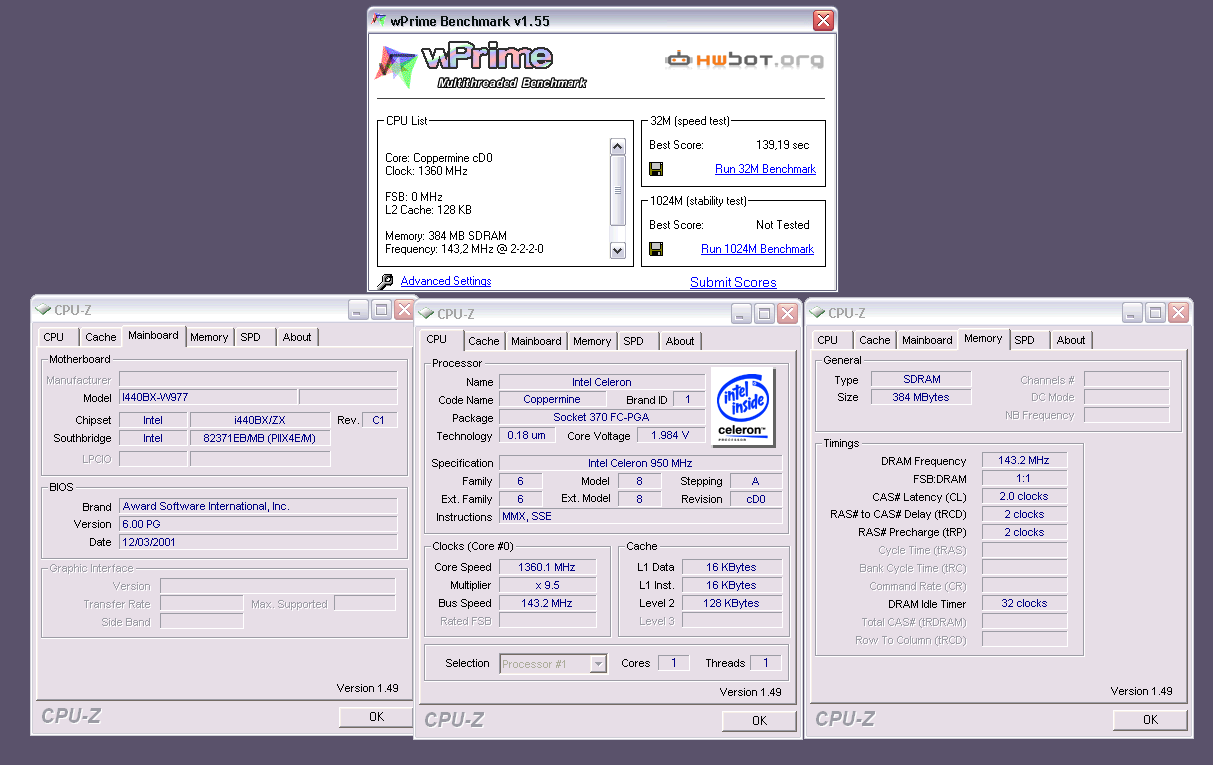Click the DRAM Frequency 143.2 MHz field
The width and height of the screenshot is (1213, 765).
(1024, 461)
